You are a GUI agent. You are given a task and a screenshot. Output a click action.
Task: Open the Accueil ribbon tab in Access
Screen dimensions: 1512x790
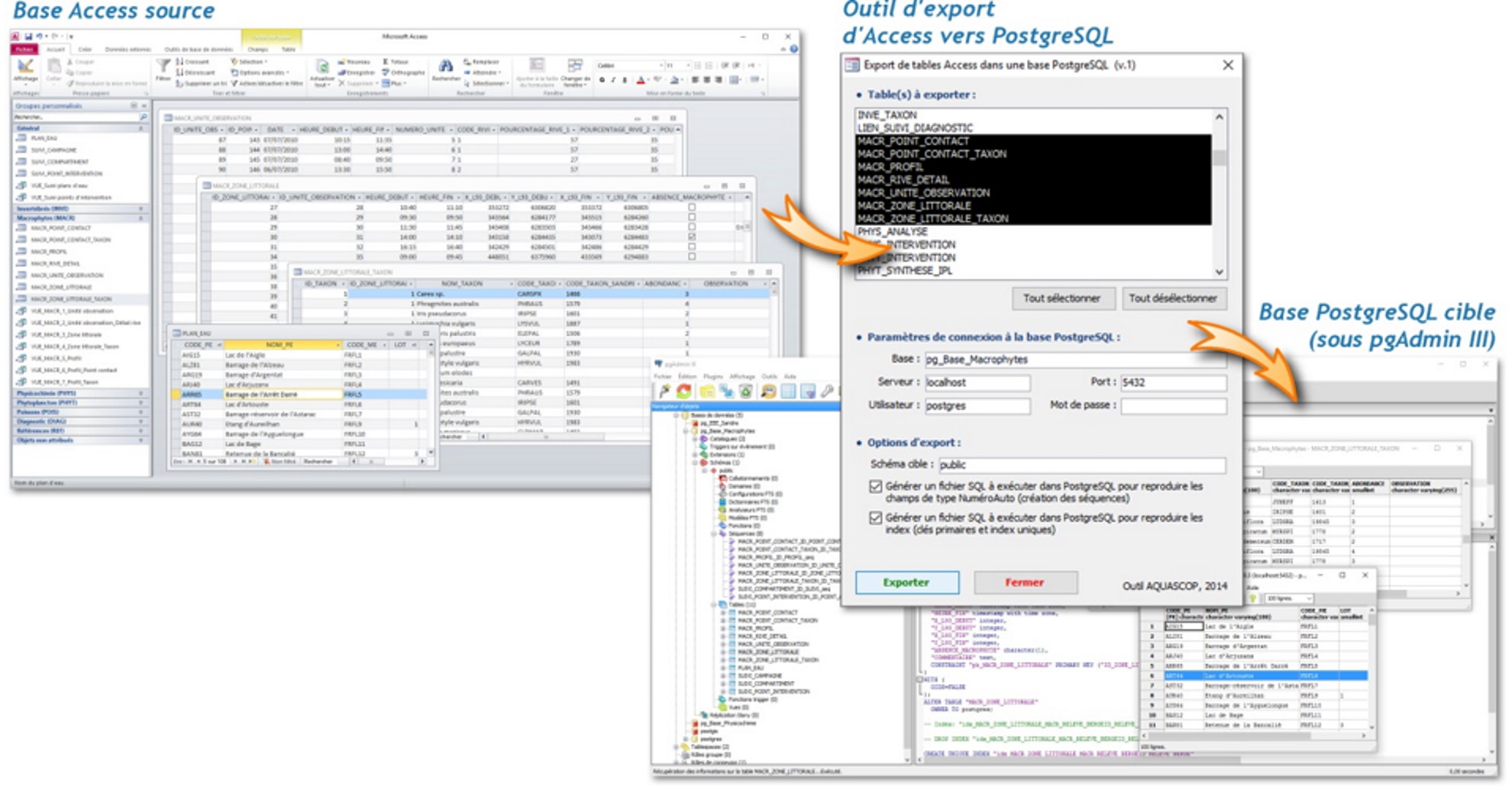[x=56, y=50]
